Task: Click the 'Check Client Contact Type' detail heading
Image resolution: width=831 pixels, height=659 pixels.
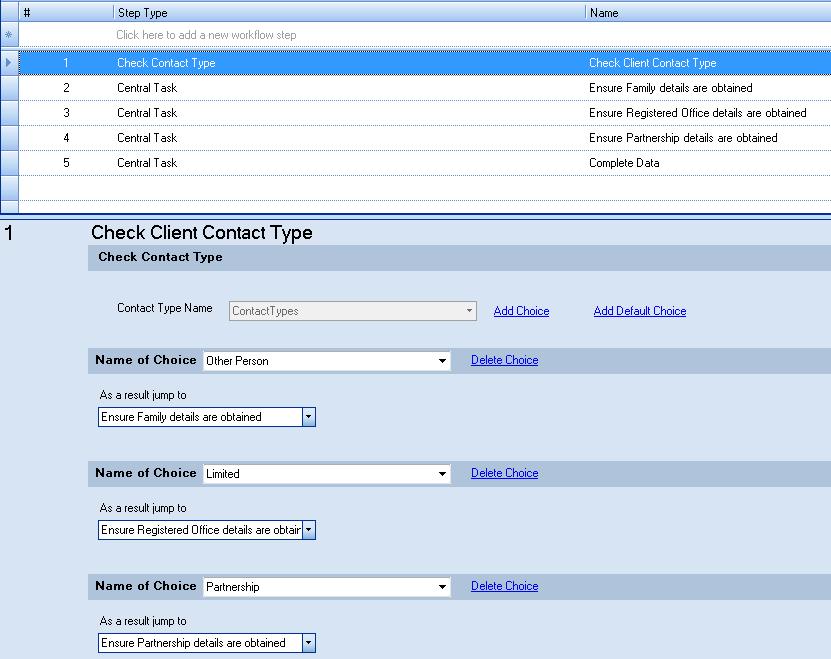Action: pyautogui.click(x=202, y=233)
